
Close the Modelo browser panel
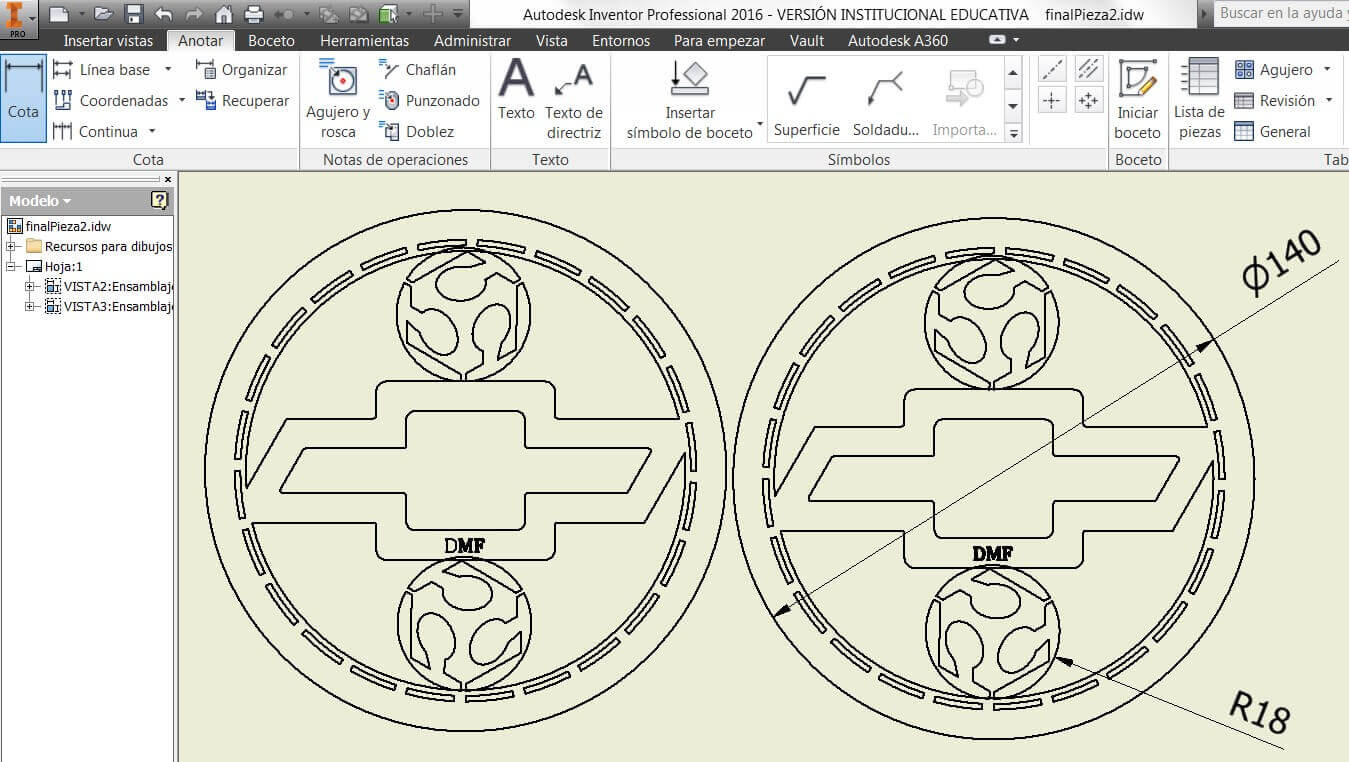(167, 179)
